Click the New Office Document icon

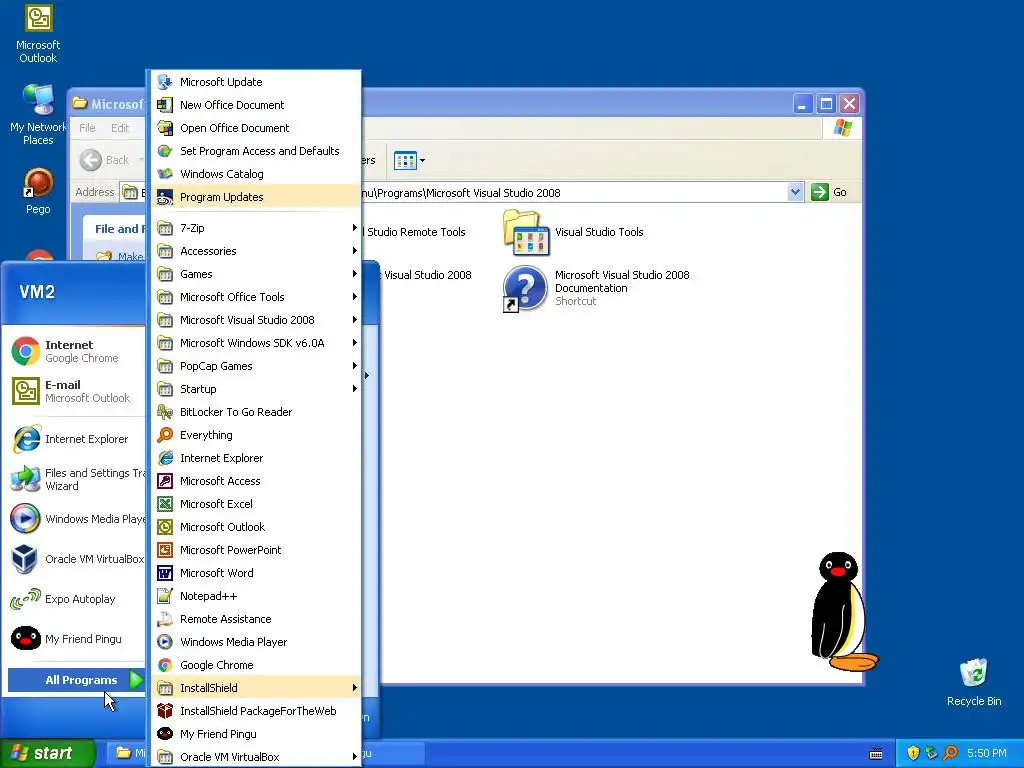(x=165, y=104)
